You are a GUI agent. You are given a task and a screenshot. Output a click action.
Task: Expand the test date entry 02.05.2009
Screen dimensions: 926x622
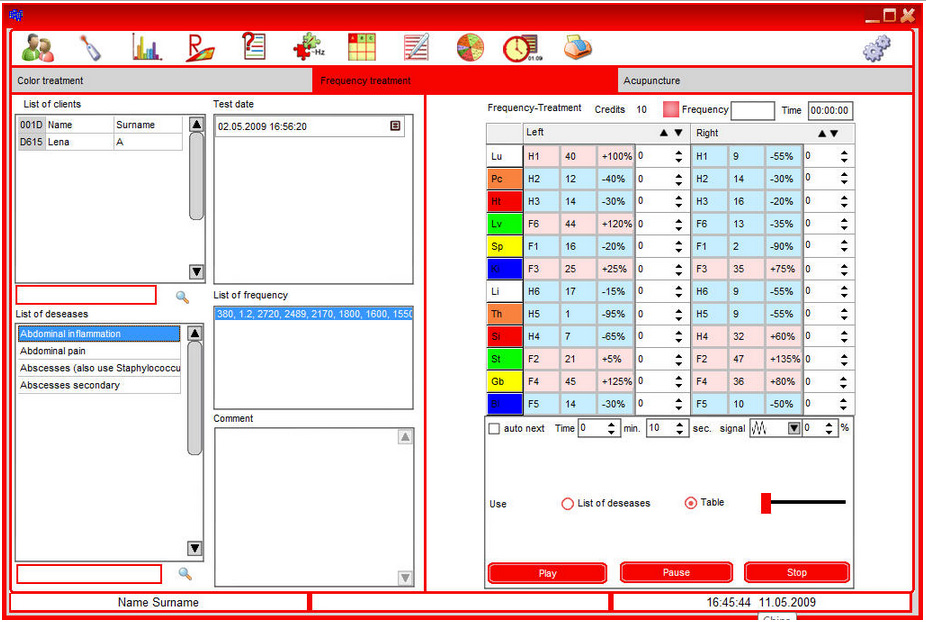pyautogui.click(x=395, y=127)
